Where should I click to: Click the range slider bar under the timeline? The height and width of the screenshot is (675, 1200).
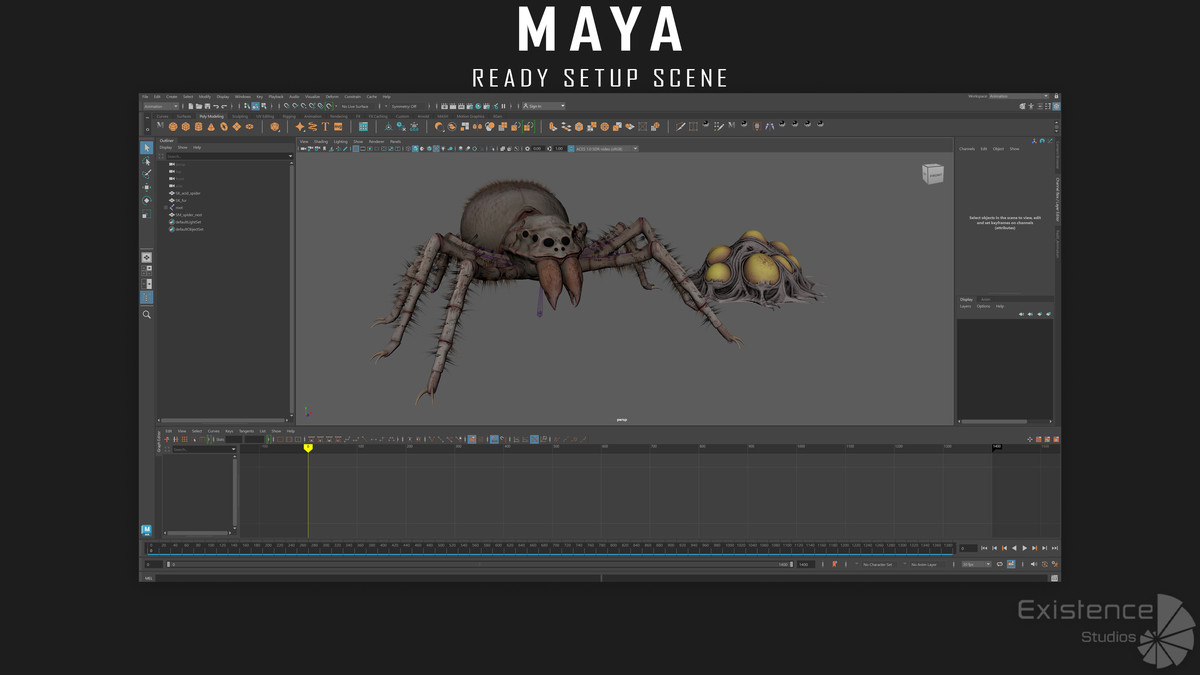(x=478, y=564)
